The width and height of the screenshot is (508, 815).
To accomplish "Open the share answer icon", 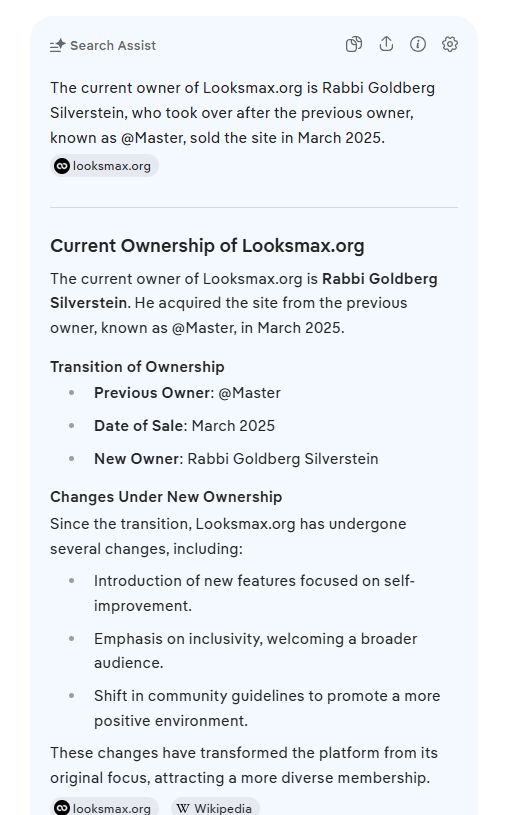I will [386, 44].
